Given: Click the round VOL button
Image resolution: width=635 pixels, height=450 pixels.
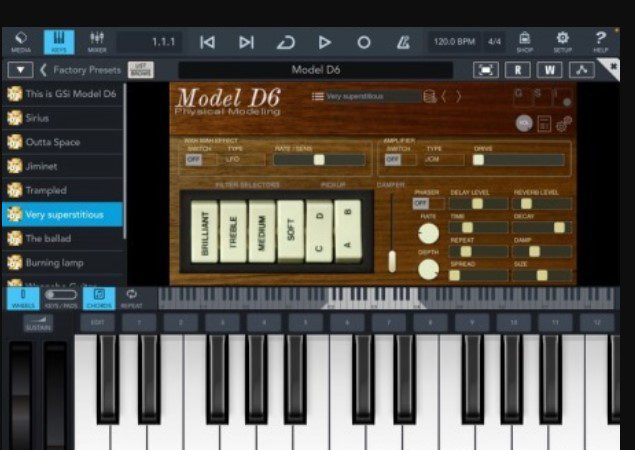Looking at the screenshot, I should [x=524, y=123].
